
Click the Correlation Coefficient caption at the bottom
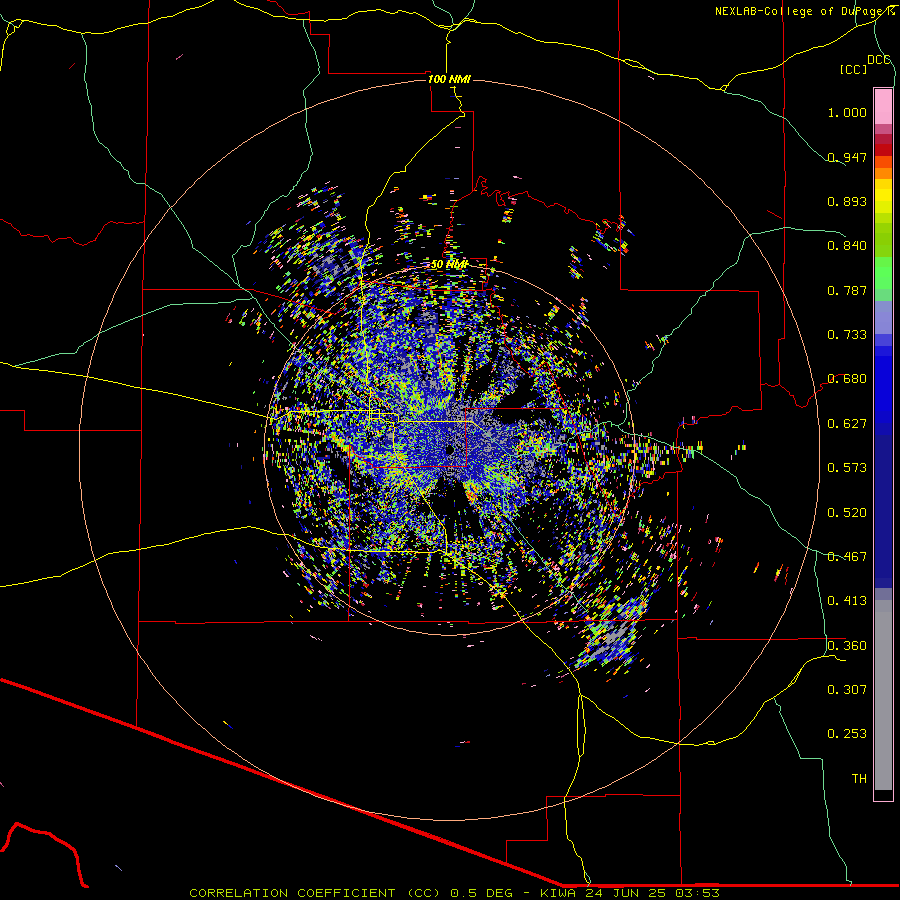[454, 893]
